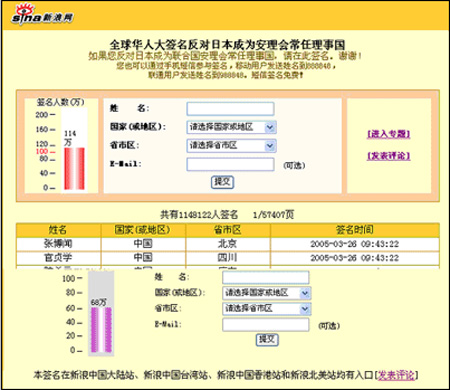Click the red 114万 signature bar chart

tap(74, 169)
